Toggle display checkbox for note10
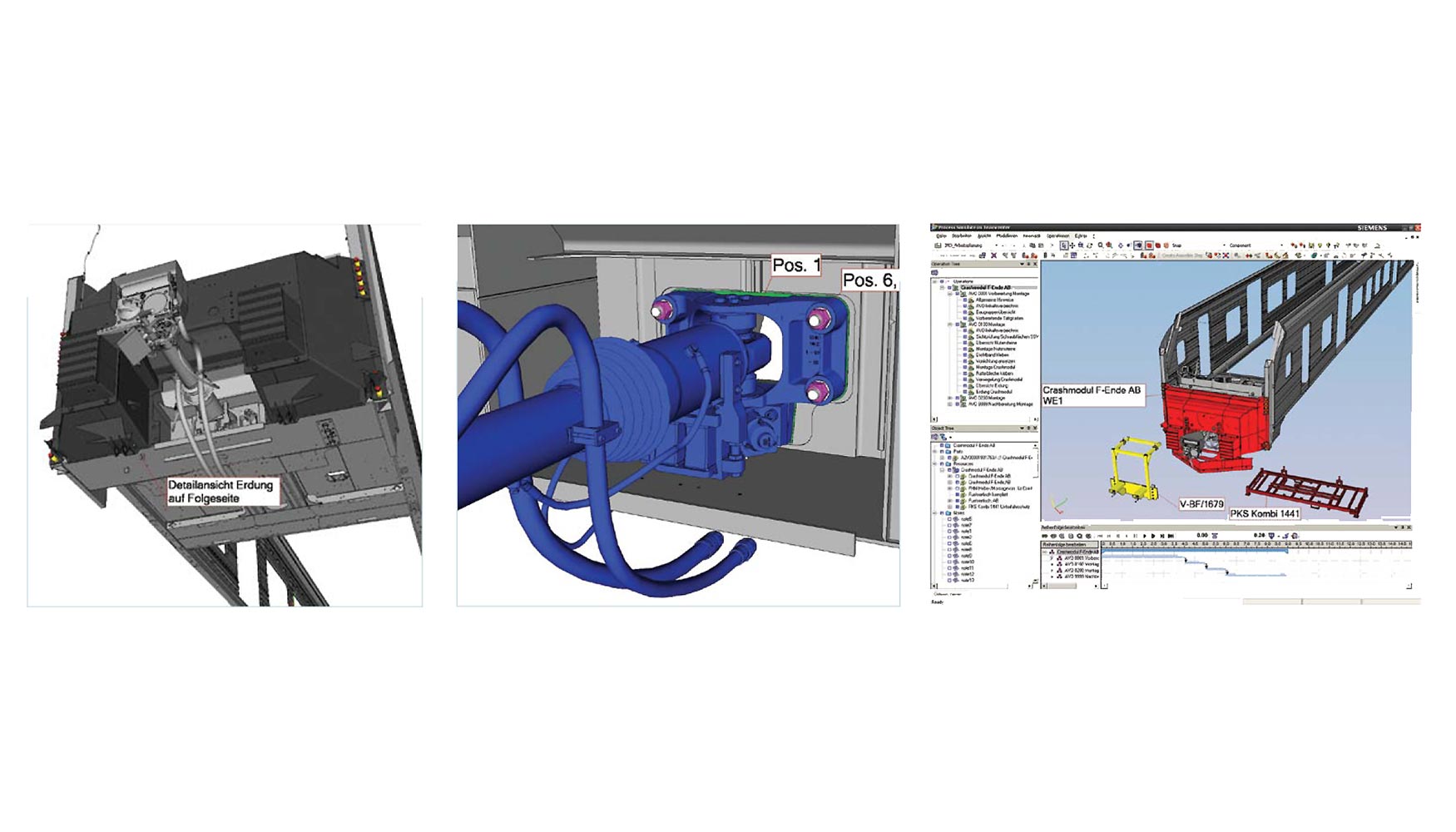This screenshot has height=832, width=1456. coord(949,562)
